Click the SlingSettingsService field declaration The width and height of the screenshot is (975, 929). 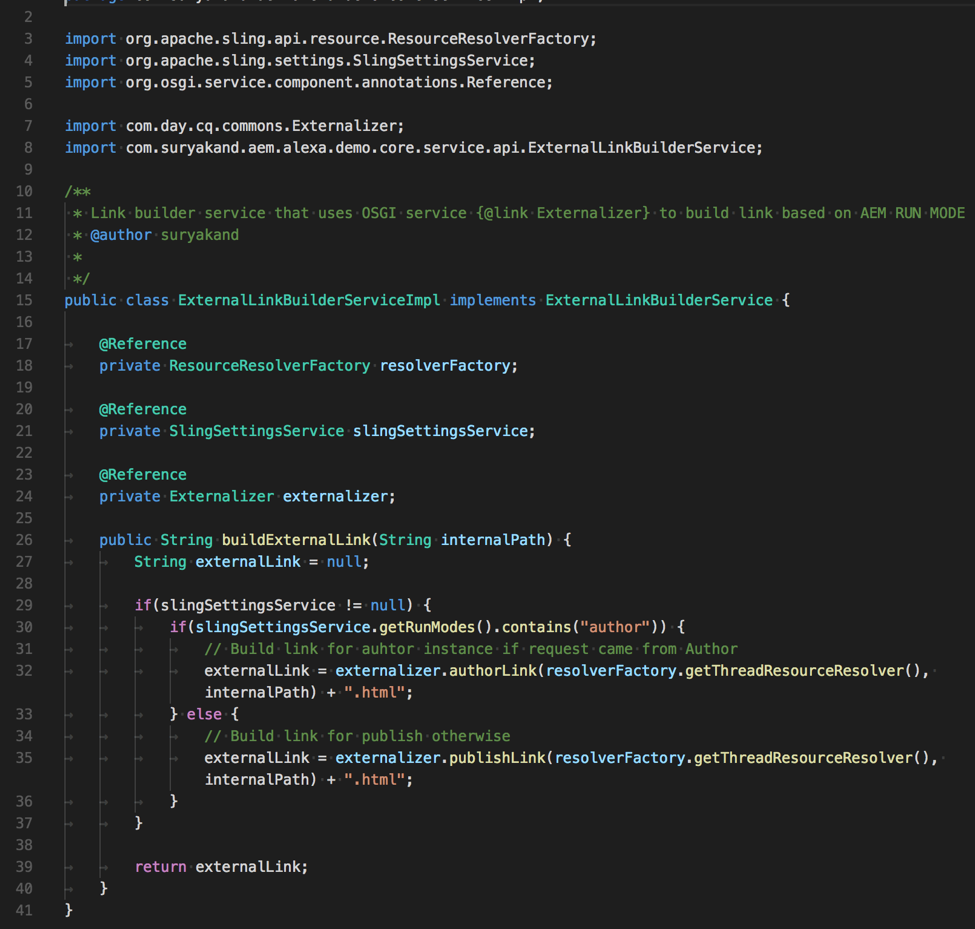point(316,430)
